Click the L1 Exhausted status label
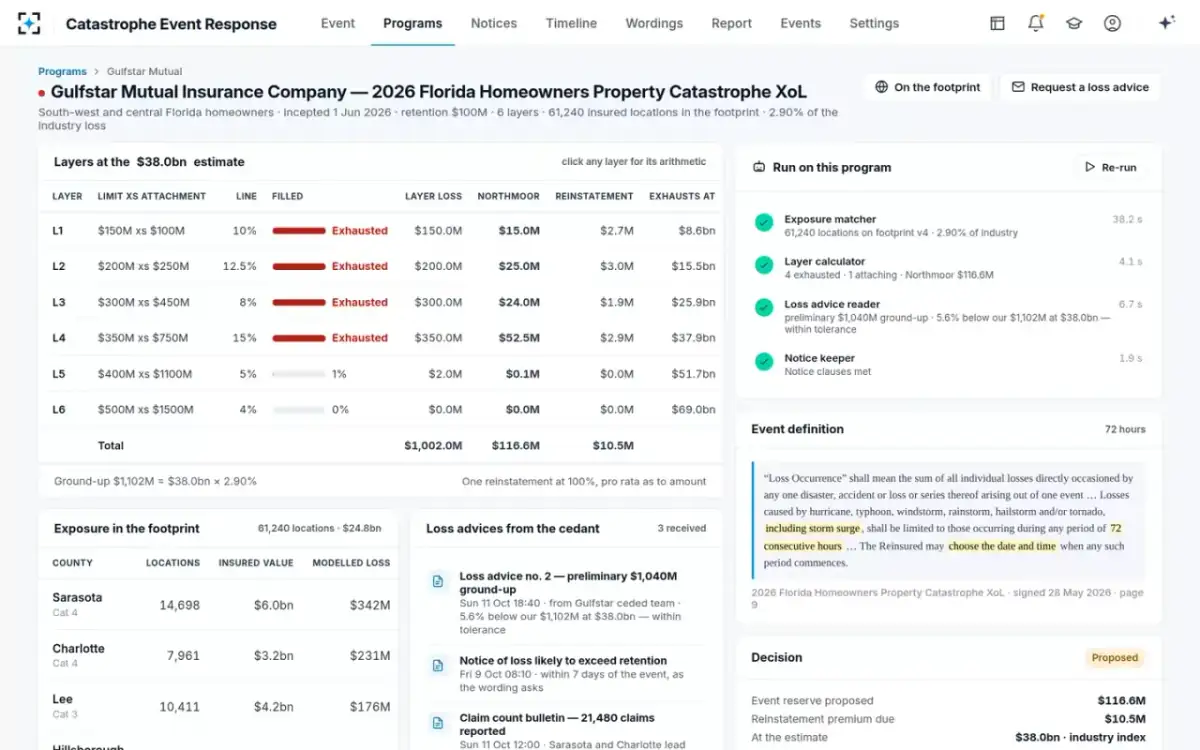 coord(360,231)
